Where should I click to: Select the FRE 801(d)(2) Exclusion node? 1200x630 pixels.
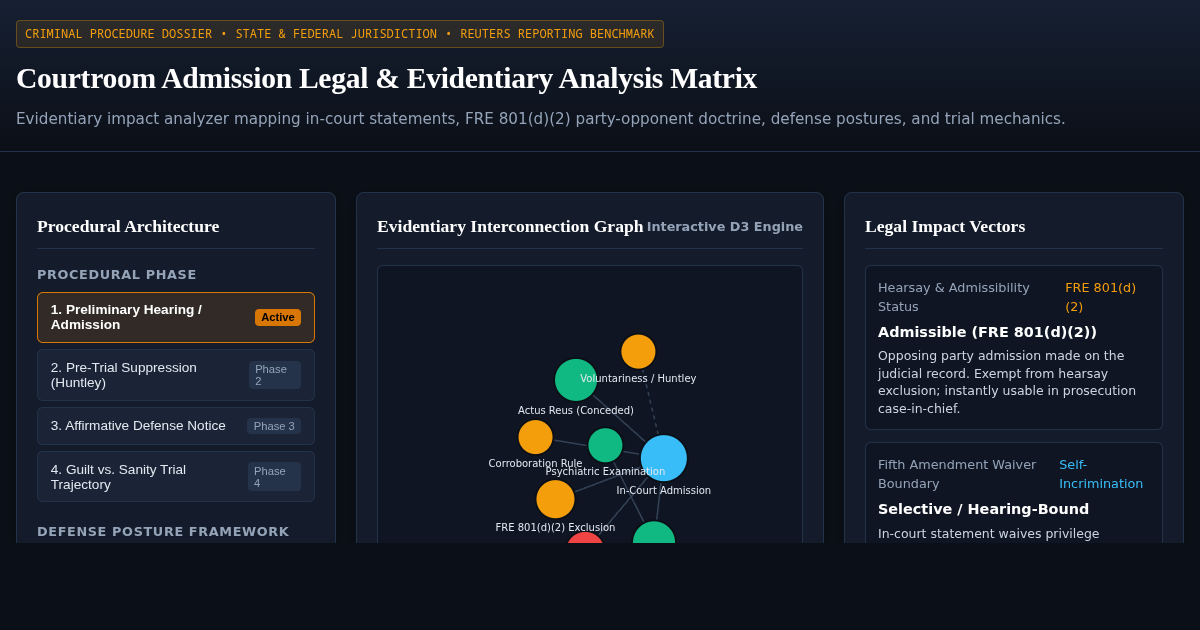pos(555,499)
